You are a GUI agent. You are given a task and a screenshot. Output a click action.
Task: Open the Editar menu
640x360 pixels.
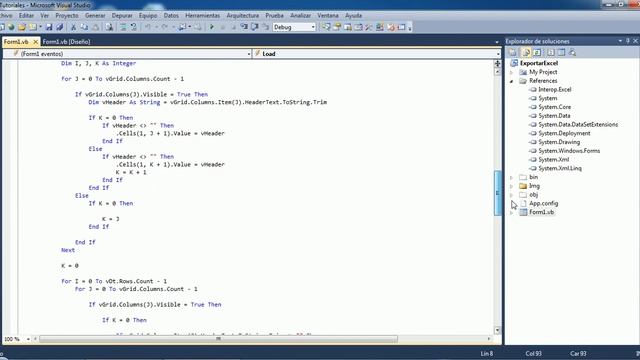pos(27,16)
